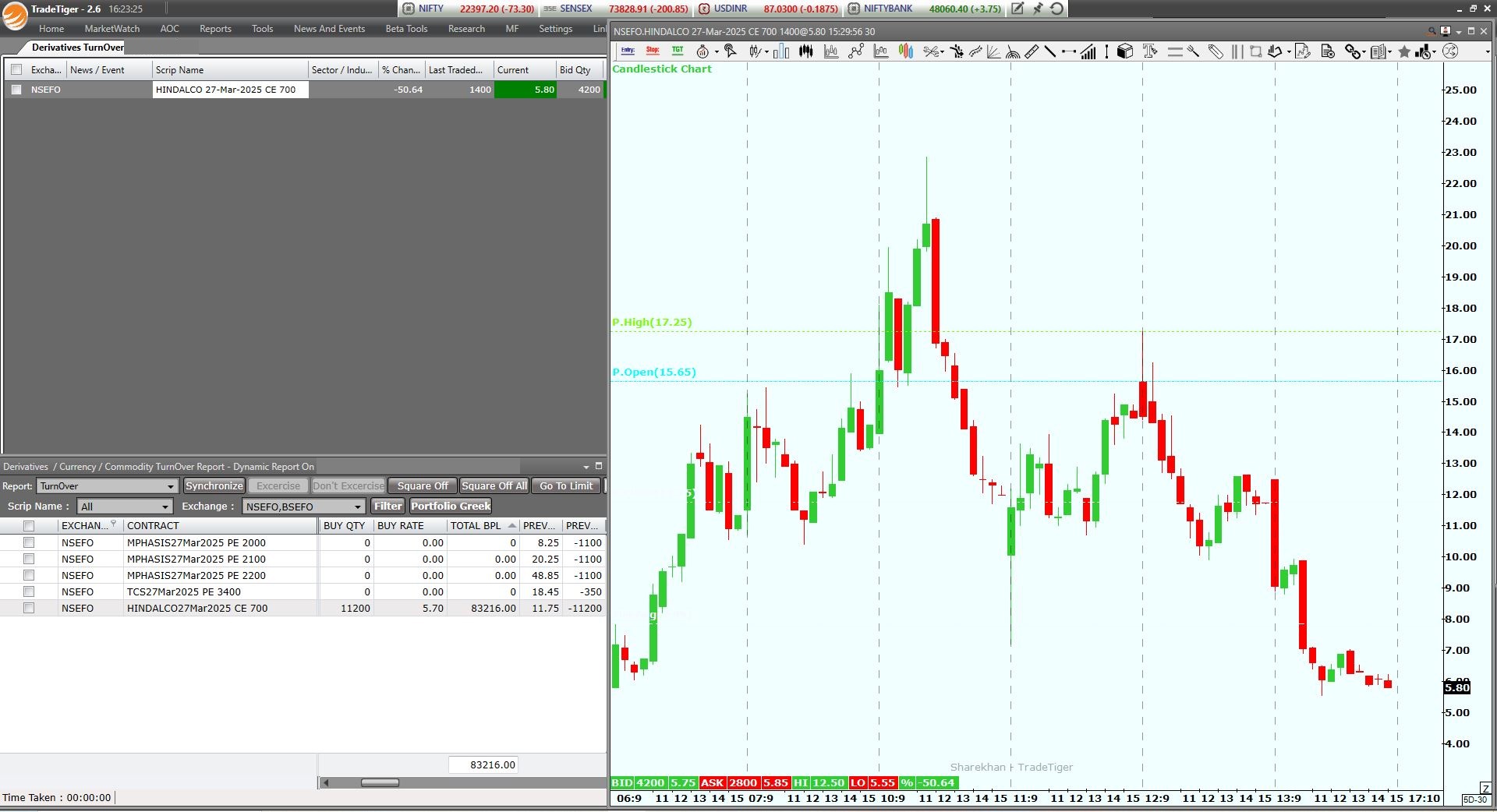
Task: Click the chain link charts icon
Action: [x=1352, y=51]
